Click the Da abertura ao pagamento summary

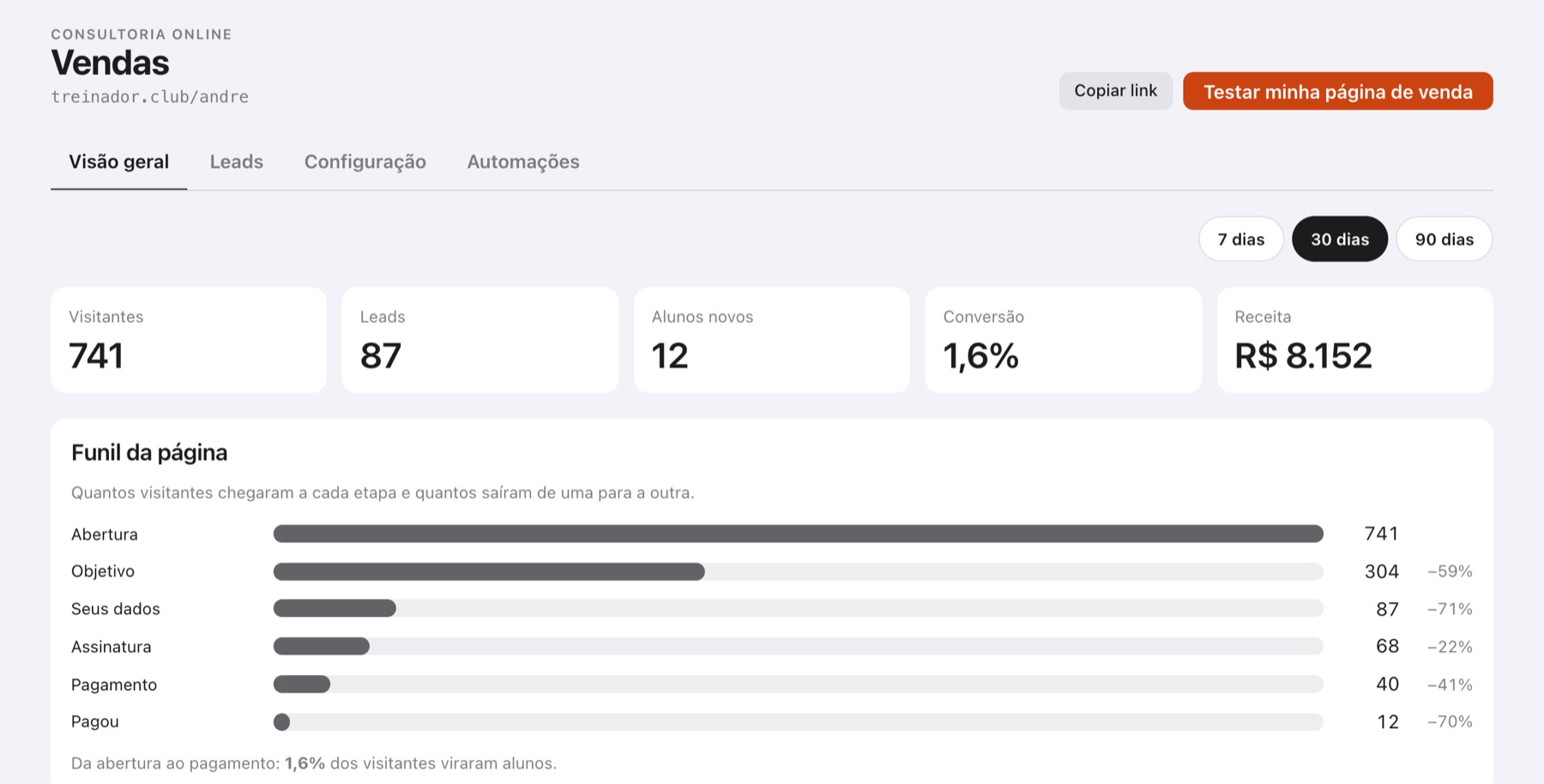click(314, 763)
